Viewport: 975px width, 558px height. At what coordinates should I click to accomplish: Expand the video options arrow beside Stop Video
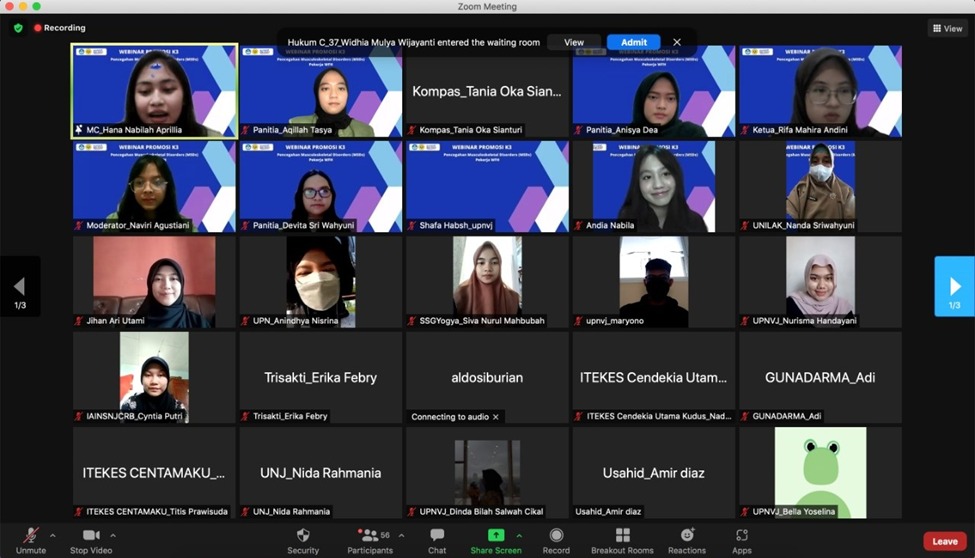pyautogui.click(x=113, y=536)
